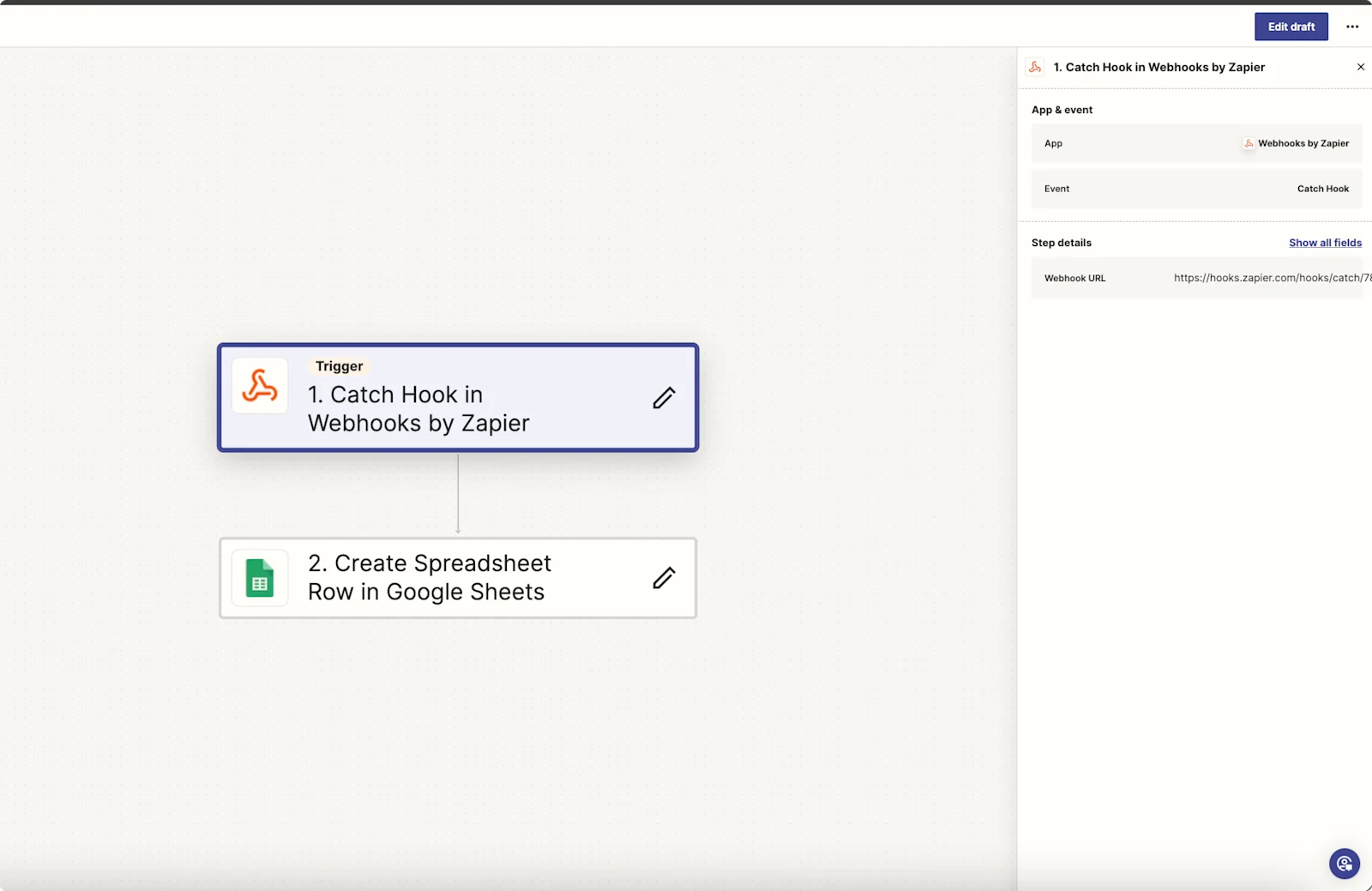Click the connector arrow between the two steps

click(458, 496)
